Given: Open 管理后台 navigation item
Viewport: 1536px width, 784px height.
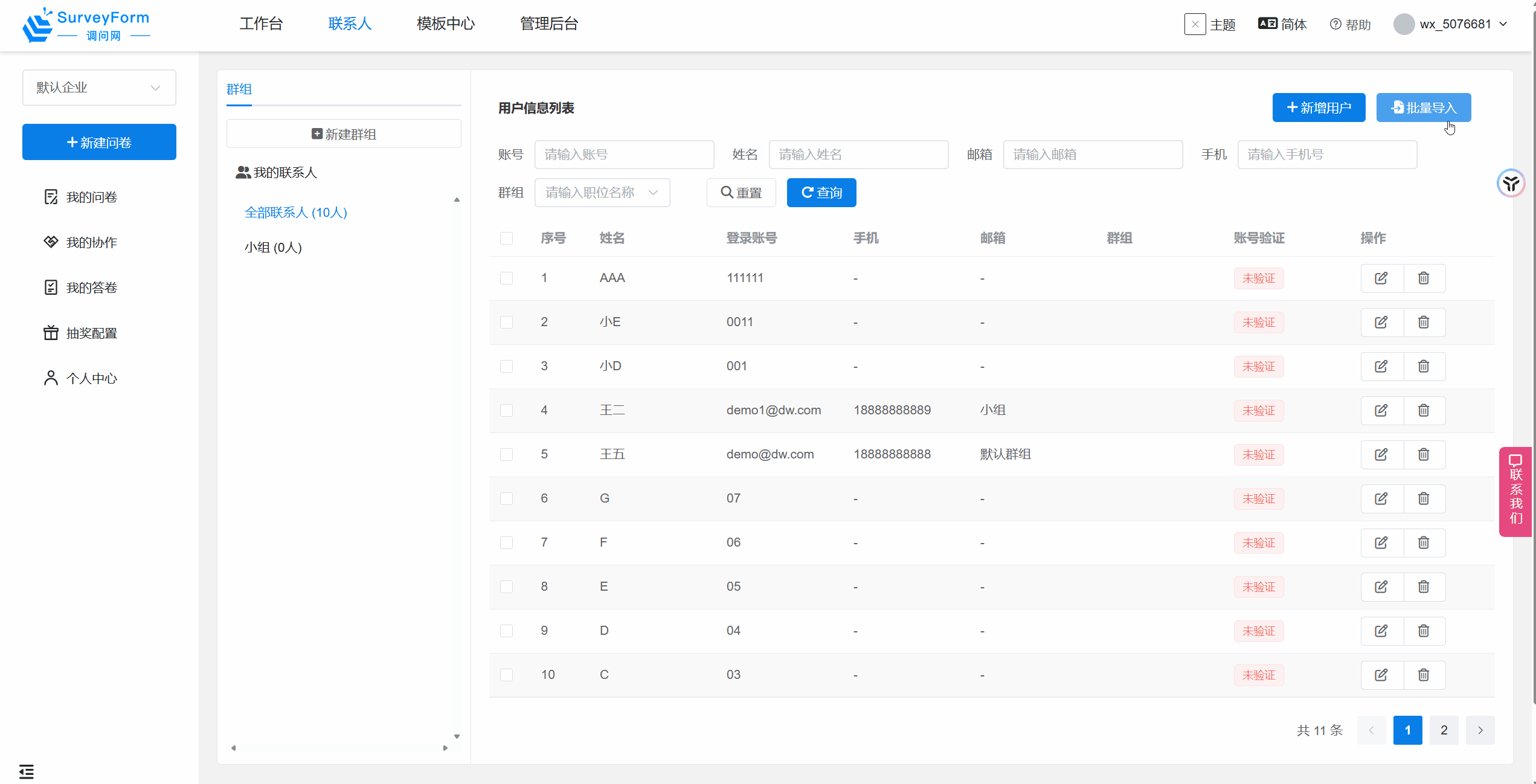Looking at the screenshot, I should click(549, 24).
